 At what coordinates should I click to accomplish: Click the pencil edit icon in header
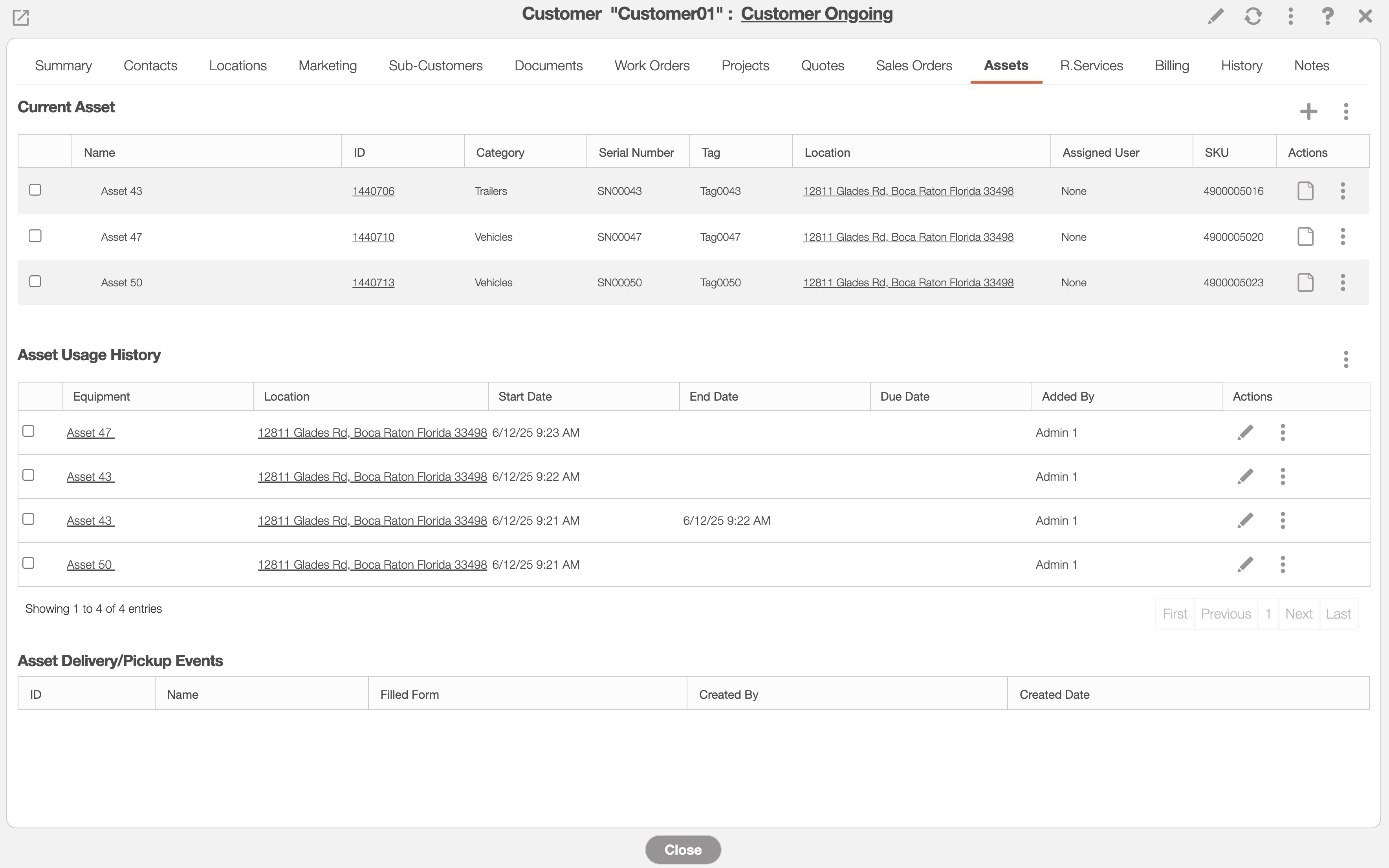click(1215, 16)
